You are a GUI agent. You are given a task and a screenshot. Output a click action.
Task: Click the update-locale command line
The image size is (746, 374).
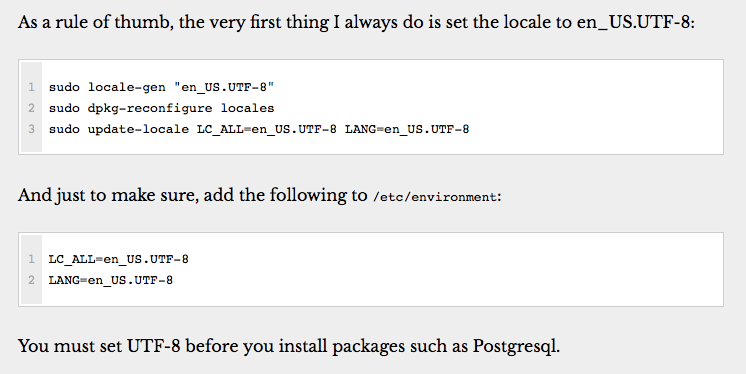pyautogui.click(x=259, y=129)
